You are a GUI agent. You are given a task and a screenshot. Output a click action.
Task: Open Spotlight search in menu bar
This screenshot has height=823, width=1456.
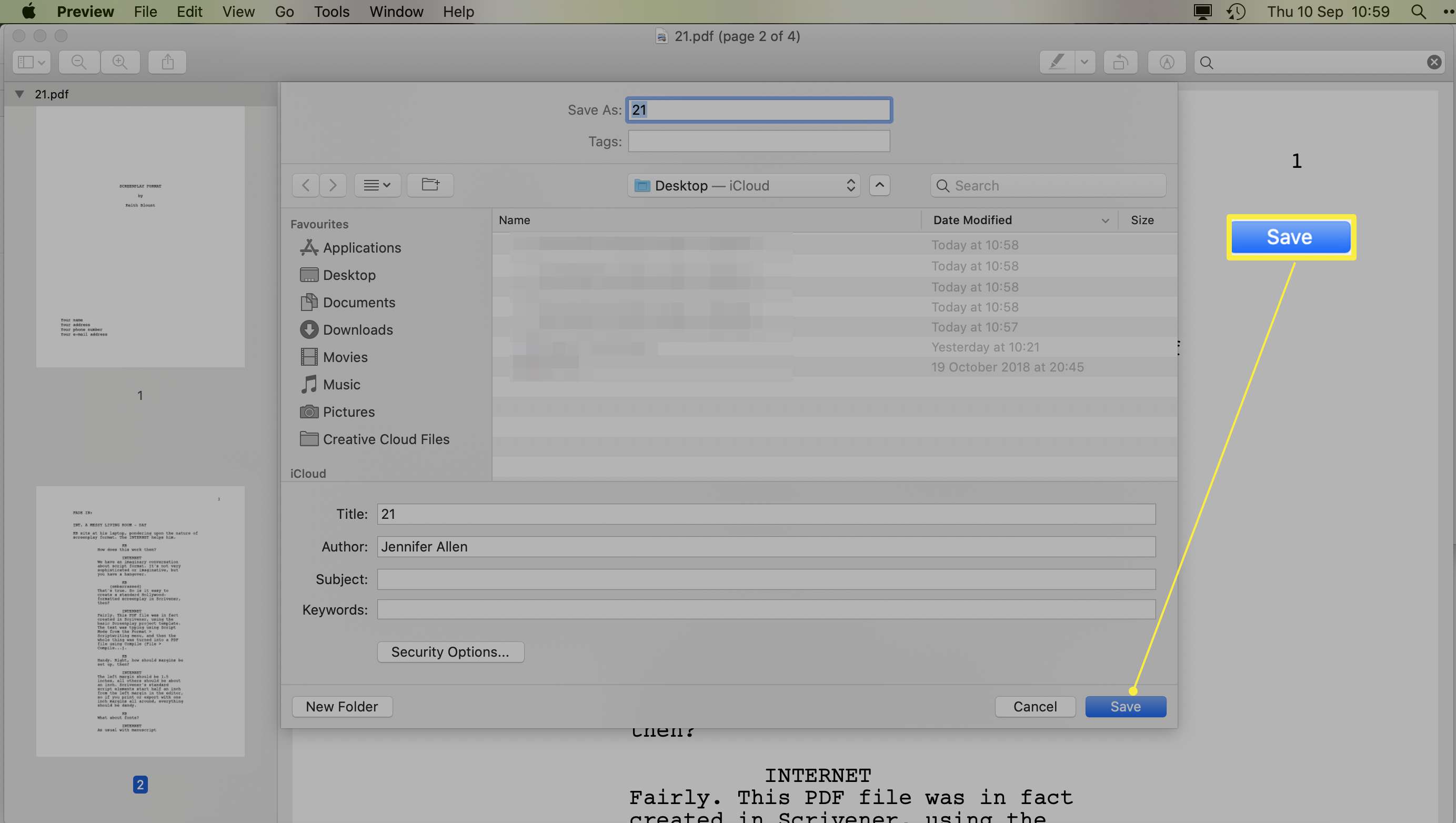coord(1418,11)
